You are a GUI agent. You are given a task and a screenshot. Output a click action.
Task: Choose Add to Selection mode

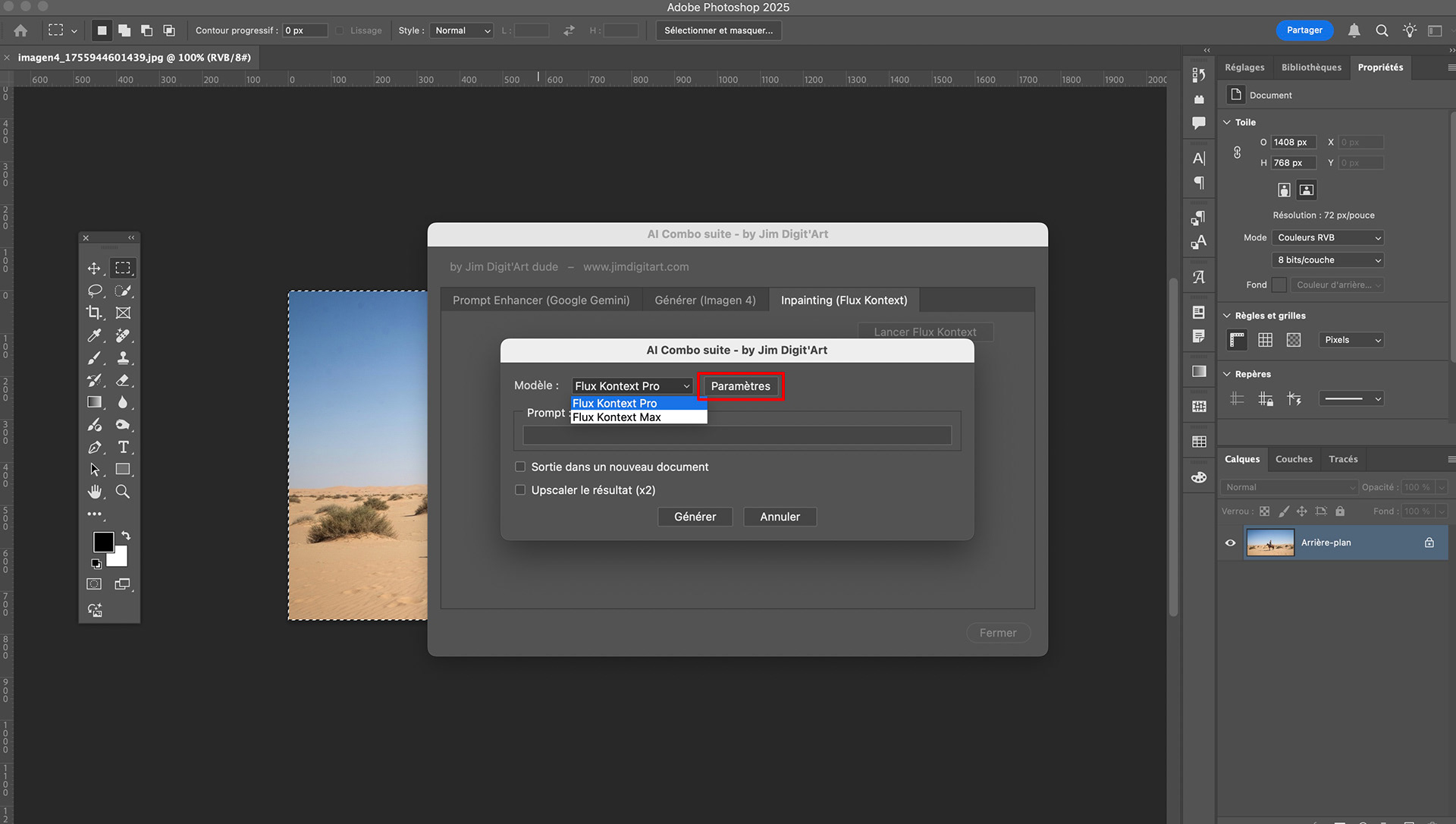tap(124, 30)
